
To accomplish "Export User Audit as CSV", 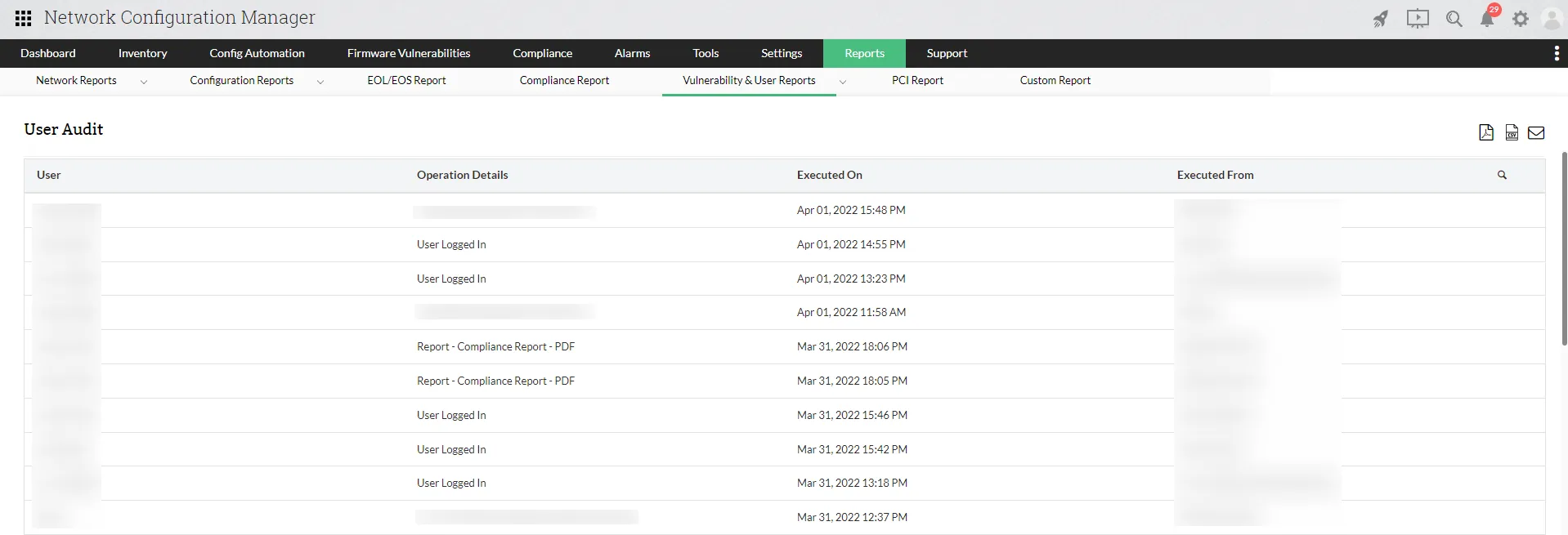I will 1512,132.
